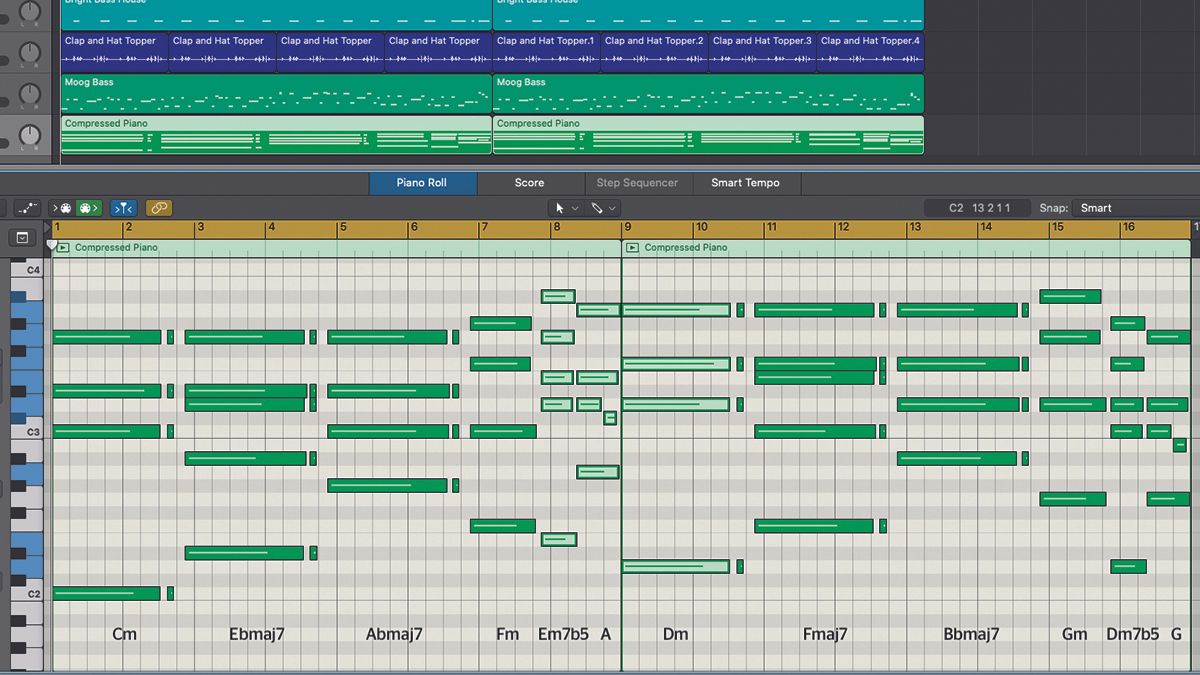Click the MIDI In activity icon
This screenshot has width=1200, height=675.
(x=64, y=208)
